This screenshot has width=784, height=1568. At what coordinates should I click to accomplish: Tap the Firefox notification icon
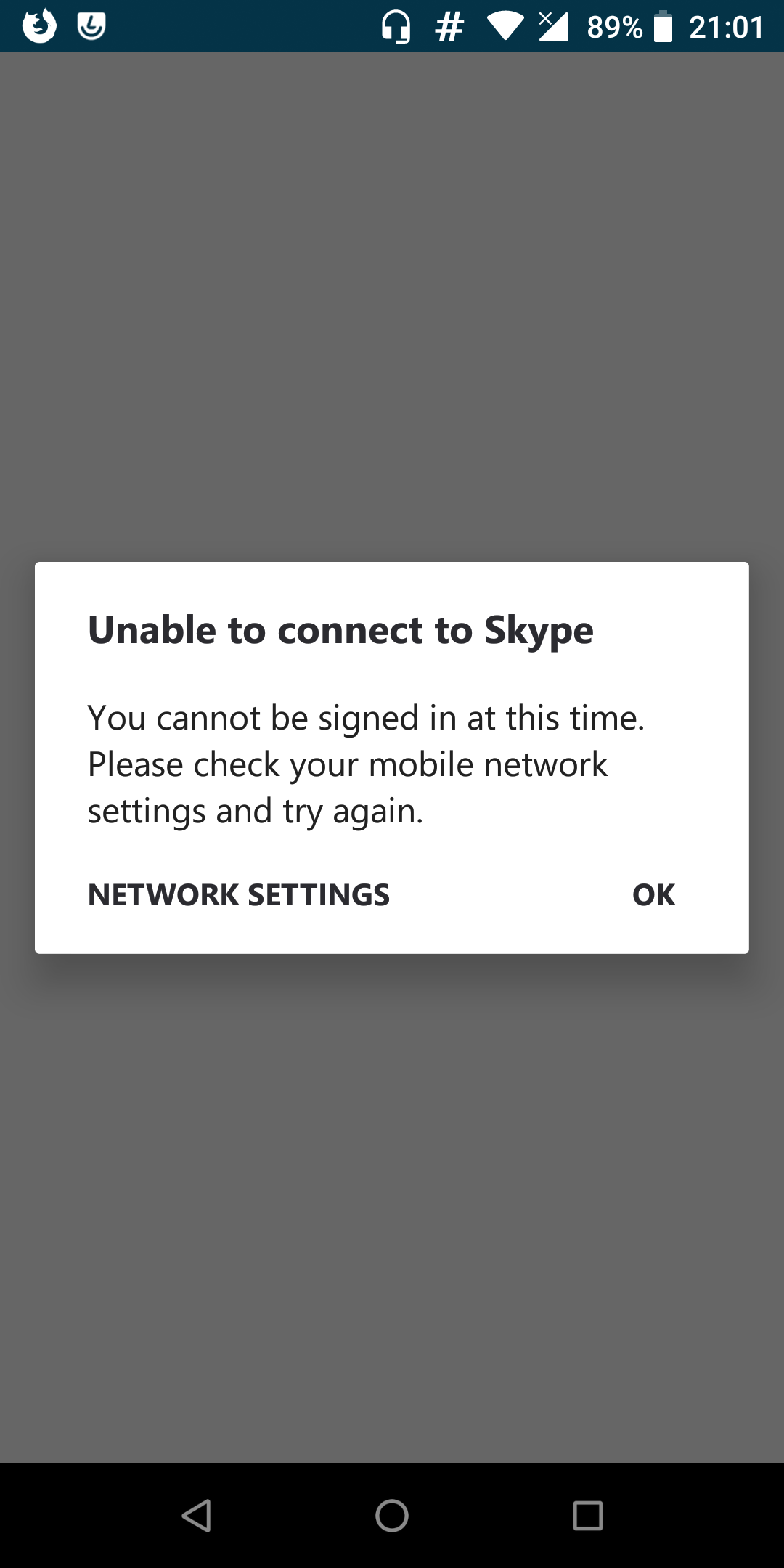tap(39, 26)
